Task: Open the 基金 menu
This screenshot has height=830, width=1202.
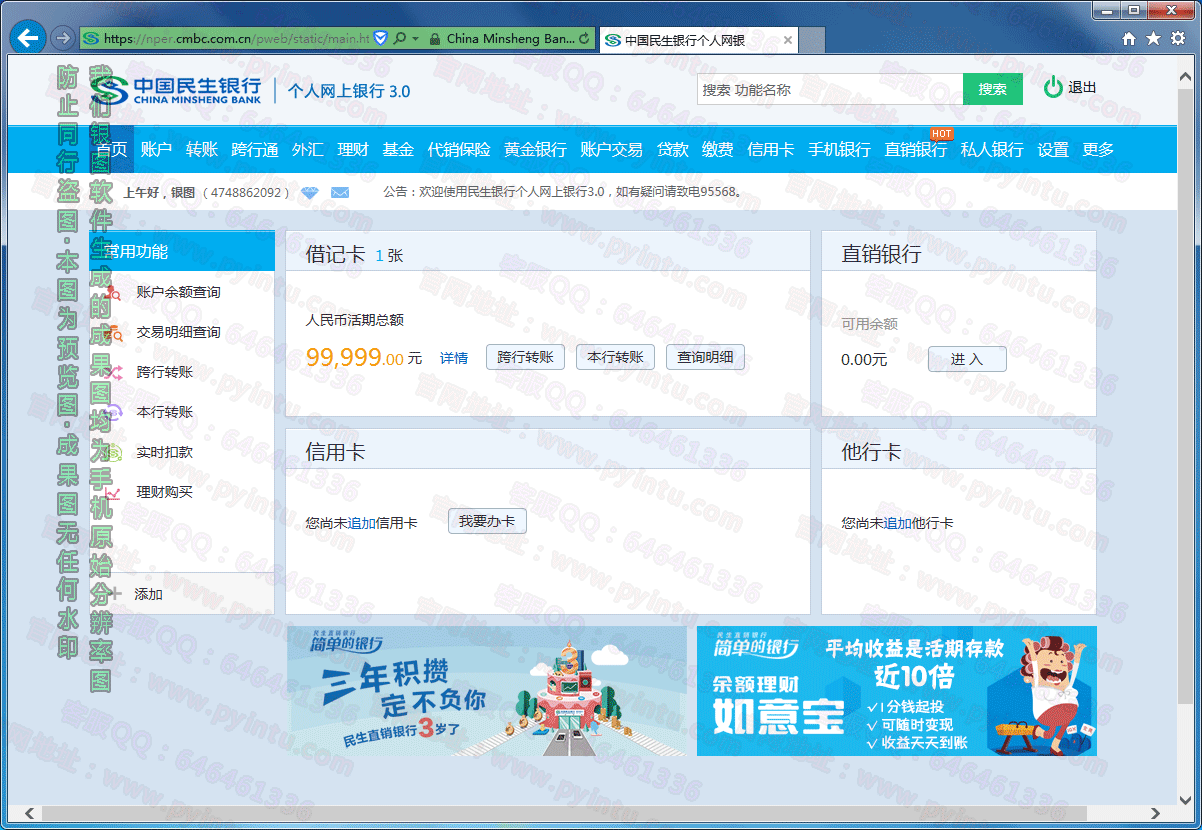Action: coord(398,149)
